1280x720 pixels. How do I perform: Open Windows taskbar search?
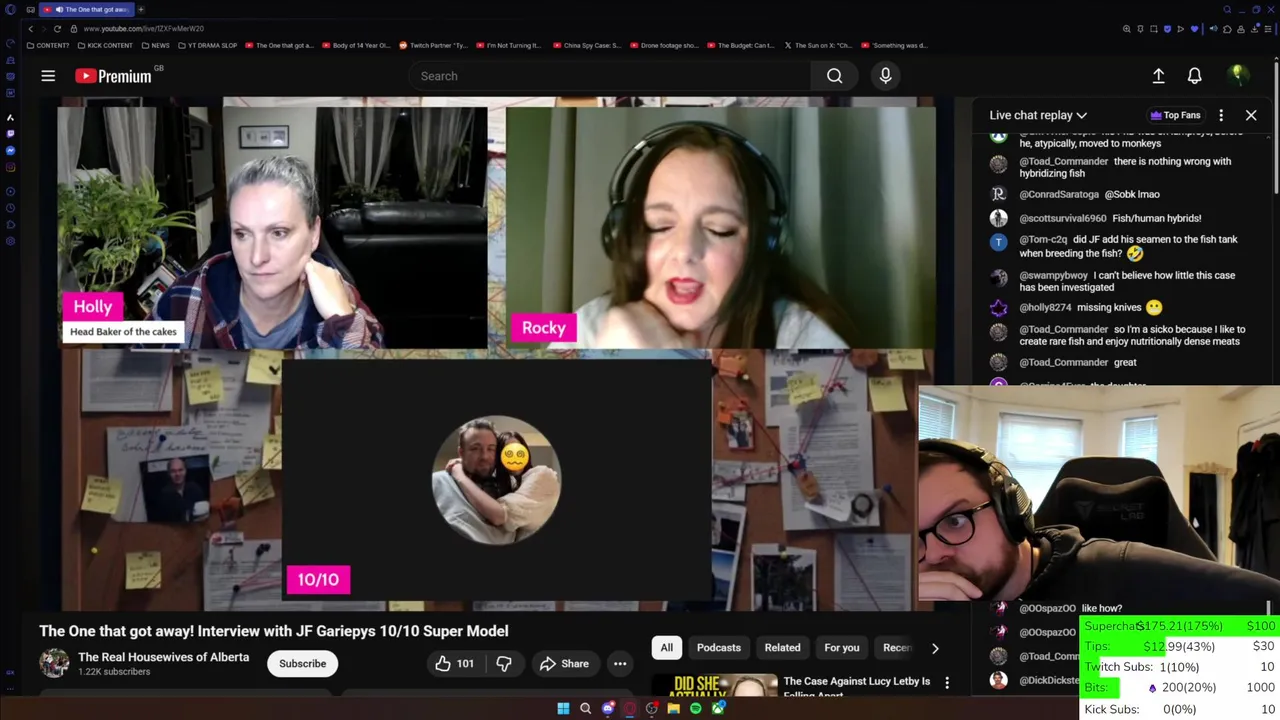585,709
